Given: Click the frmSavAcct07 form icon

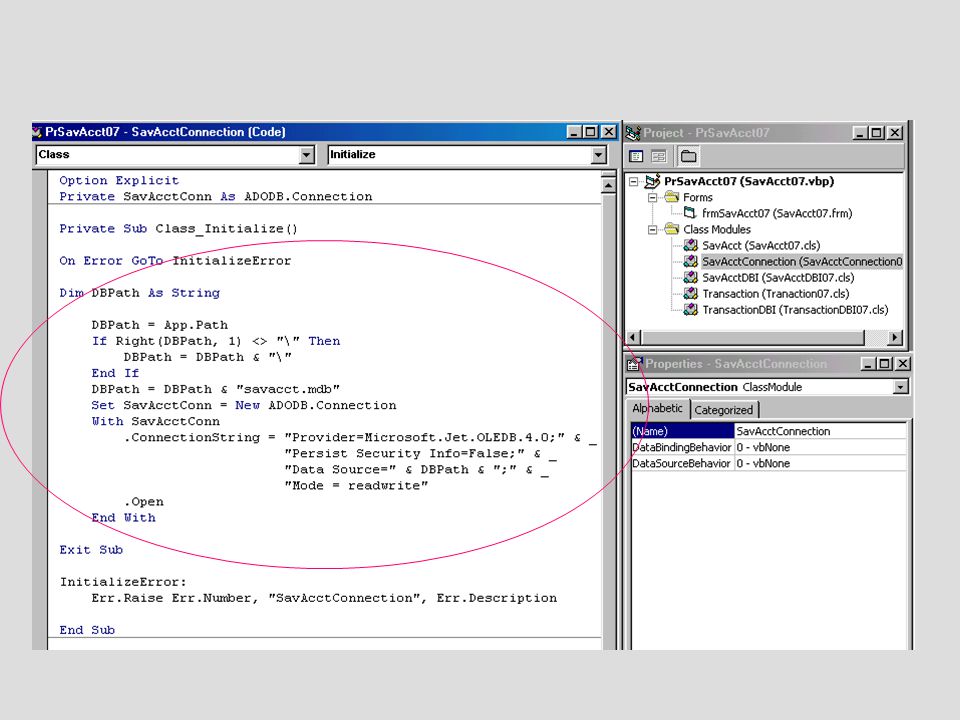Looking at the screenshot, I should click(690, 213).
